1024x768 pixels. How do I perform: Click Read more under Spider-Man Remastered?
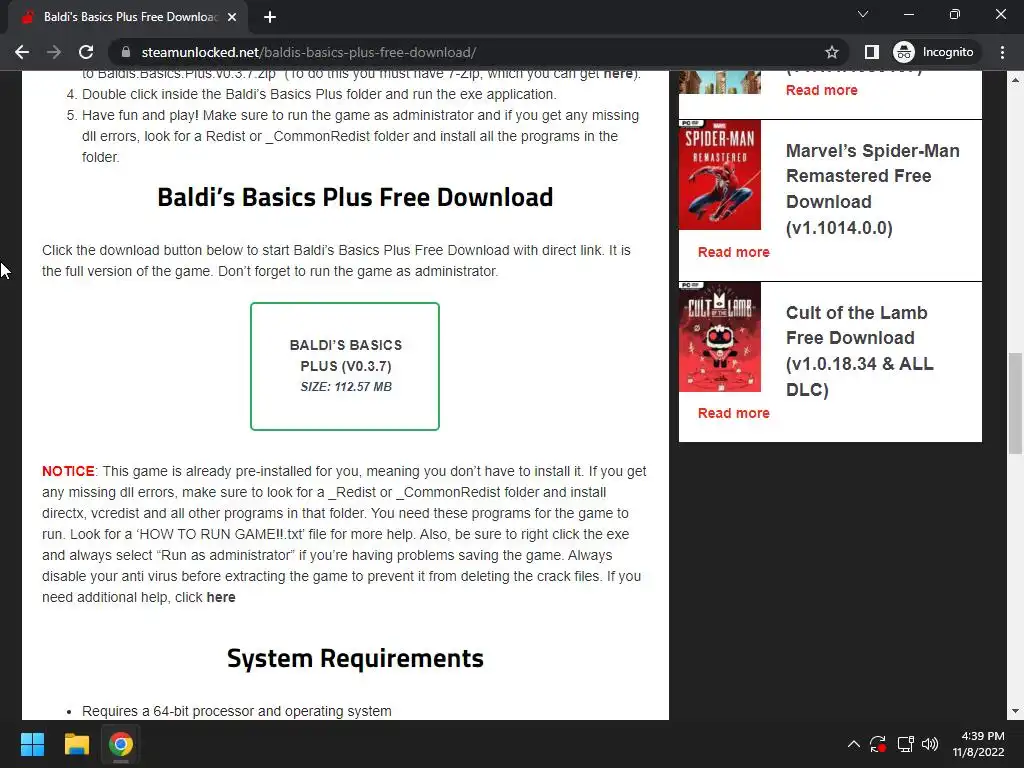point(733,252)
